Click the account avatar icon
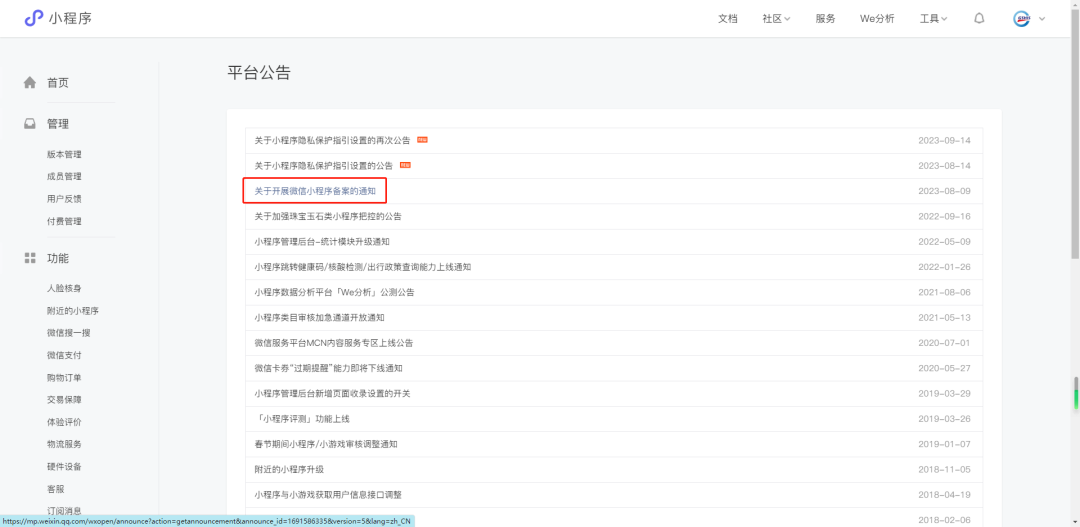 pos(1021,19)
